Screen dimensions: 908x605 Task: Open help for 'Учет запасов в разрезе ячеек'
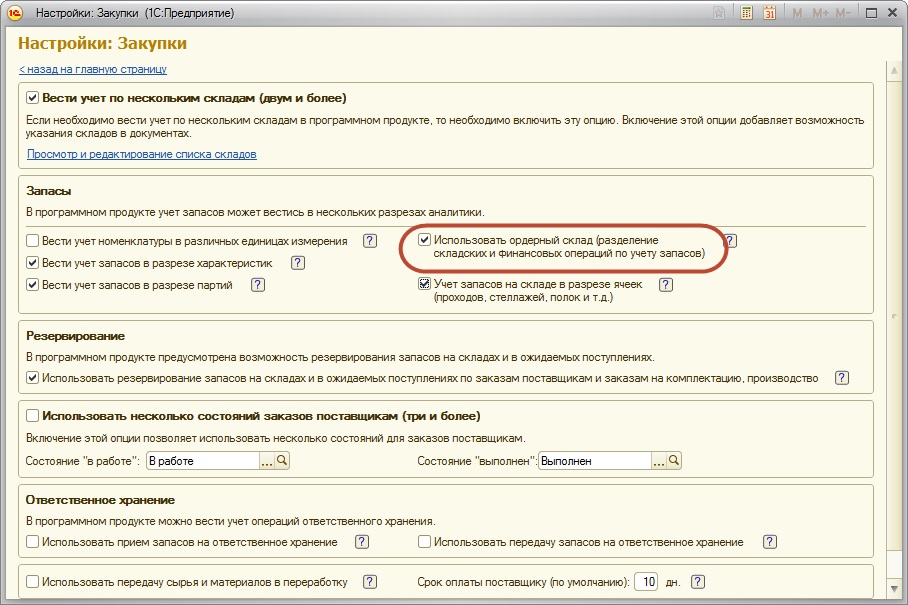[666, 285]
